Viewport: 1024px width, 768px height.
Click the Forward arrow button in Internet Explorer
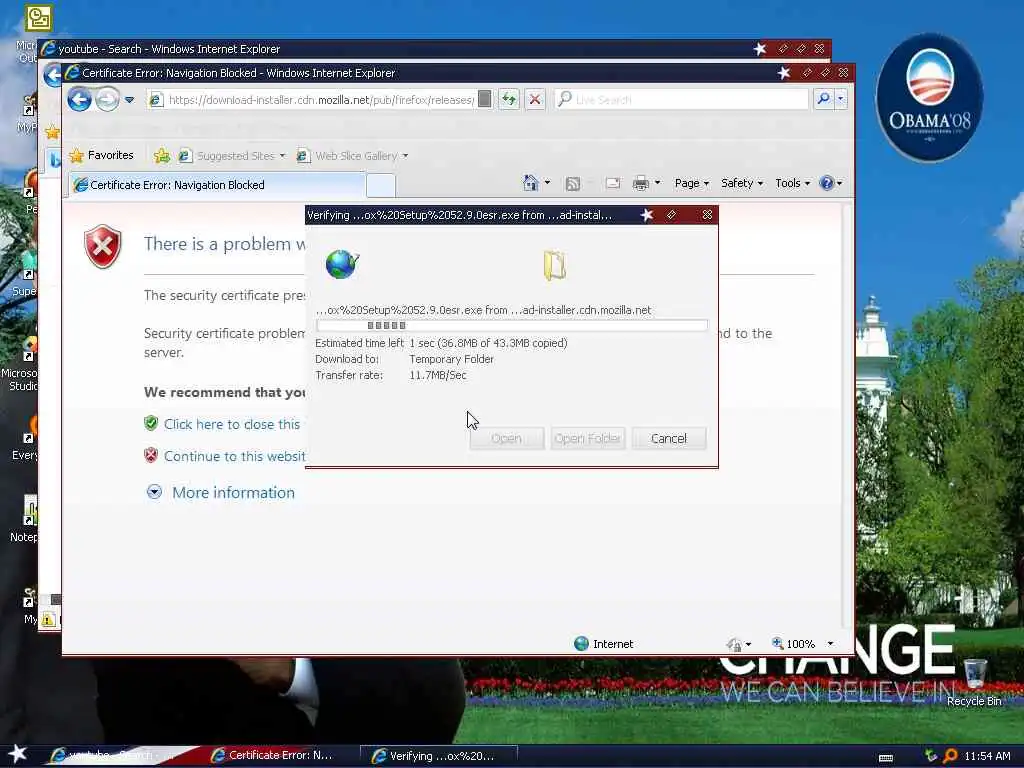coord(108,100)
